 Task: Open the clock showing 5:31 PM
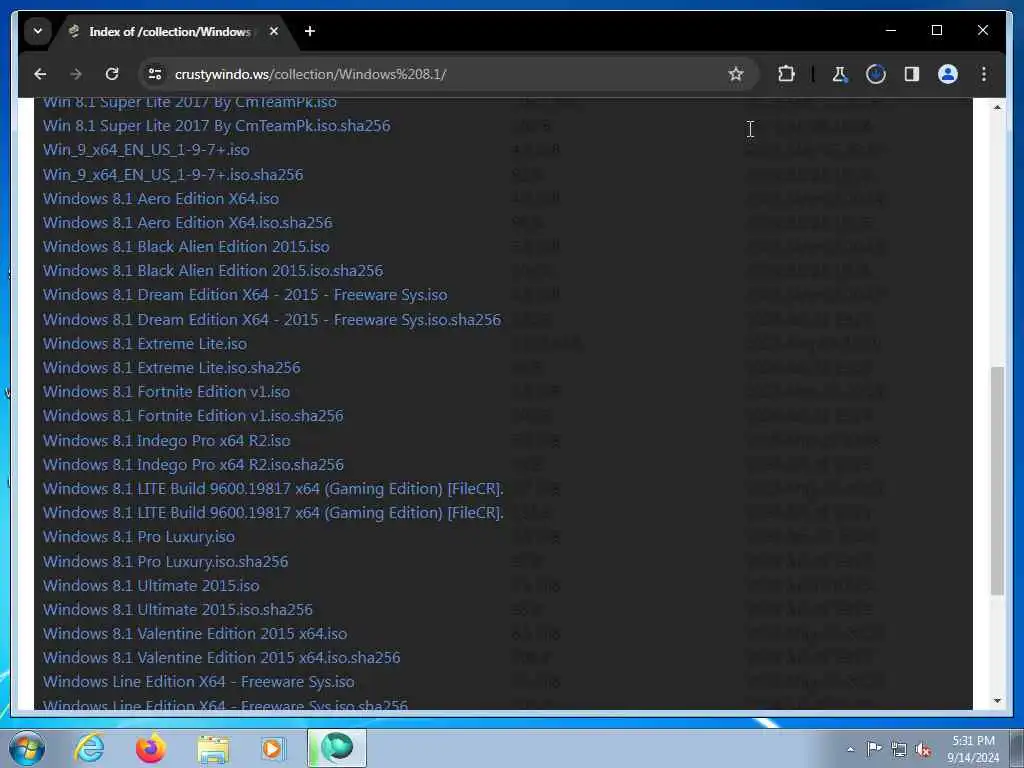(x=973, y=749)
